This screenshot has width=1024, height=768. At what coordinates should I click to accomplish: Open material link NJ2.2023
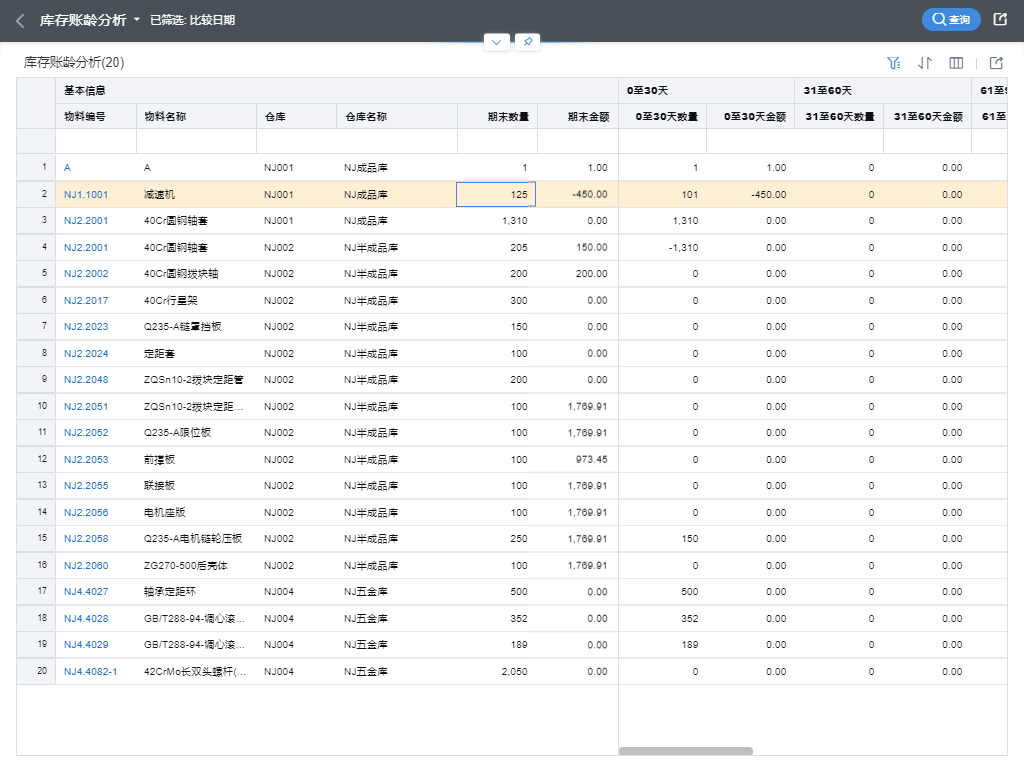[86, 327]
